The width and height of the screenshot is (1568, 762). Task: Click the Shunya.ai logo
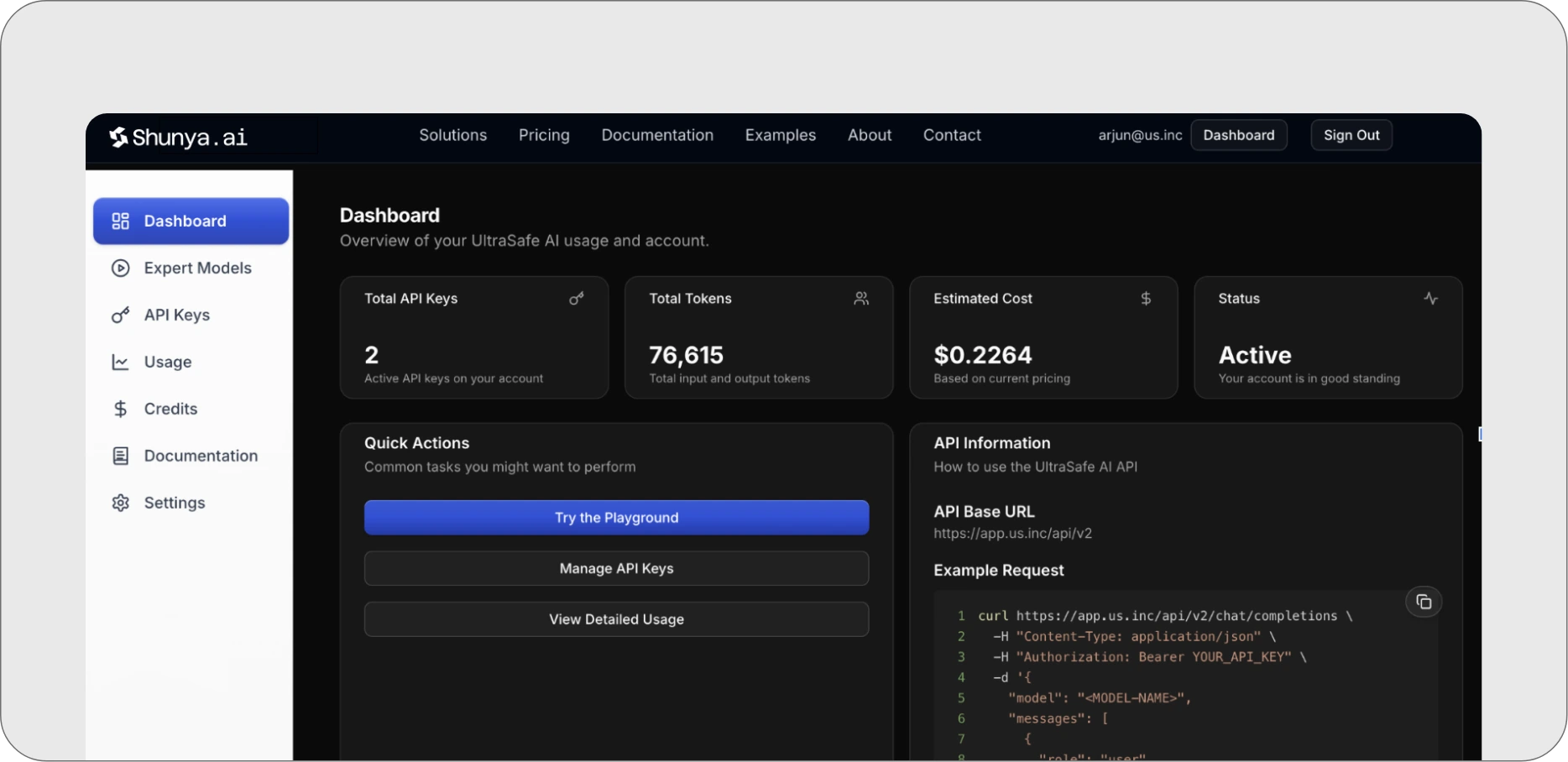click(x=178, y=137)
